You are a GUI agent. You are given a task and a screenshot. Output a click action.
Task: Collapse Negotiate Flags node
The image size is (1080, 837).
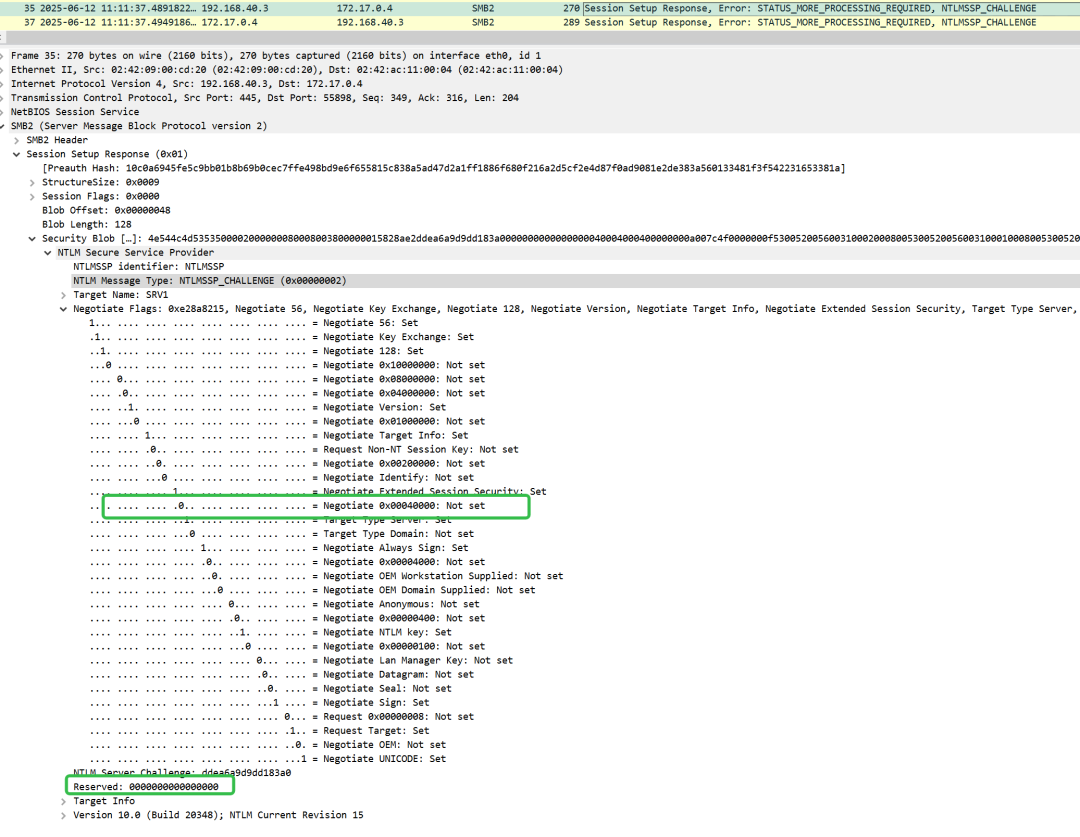63,309
